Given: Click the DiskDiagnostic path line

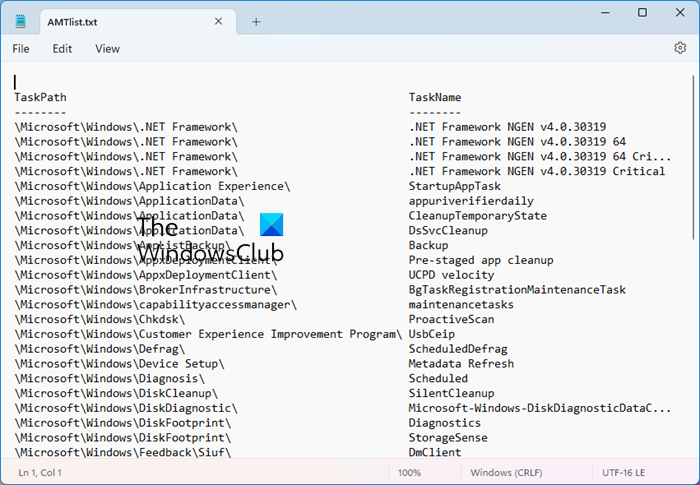Looking at the screenshot, I should (x=126, y=408).
